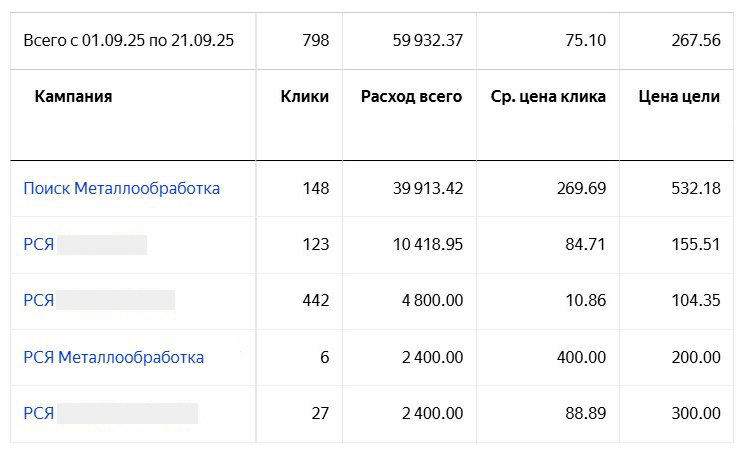
Task: Sort by the Расход всего column header
Action: [x=411, y=97]
